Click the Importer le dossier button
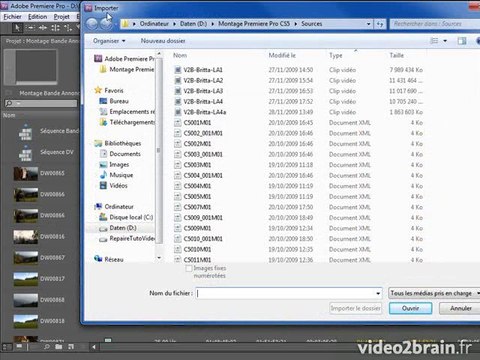This screenshot has width=480, height=360. click(x=355, y=308)
